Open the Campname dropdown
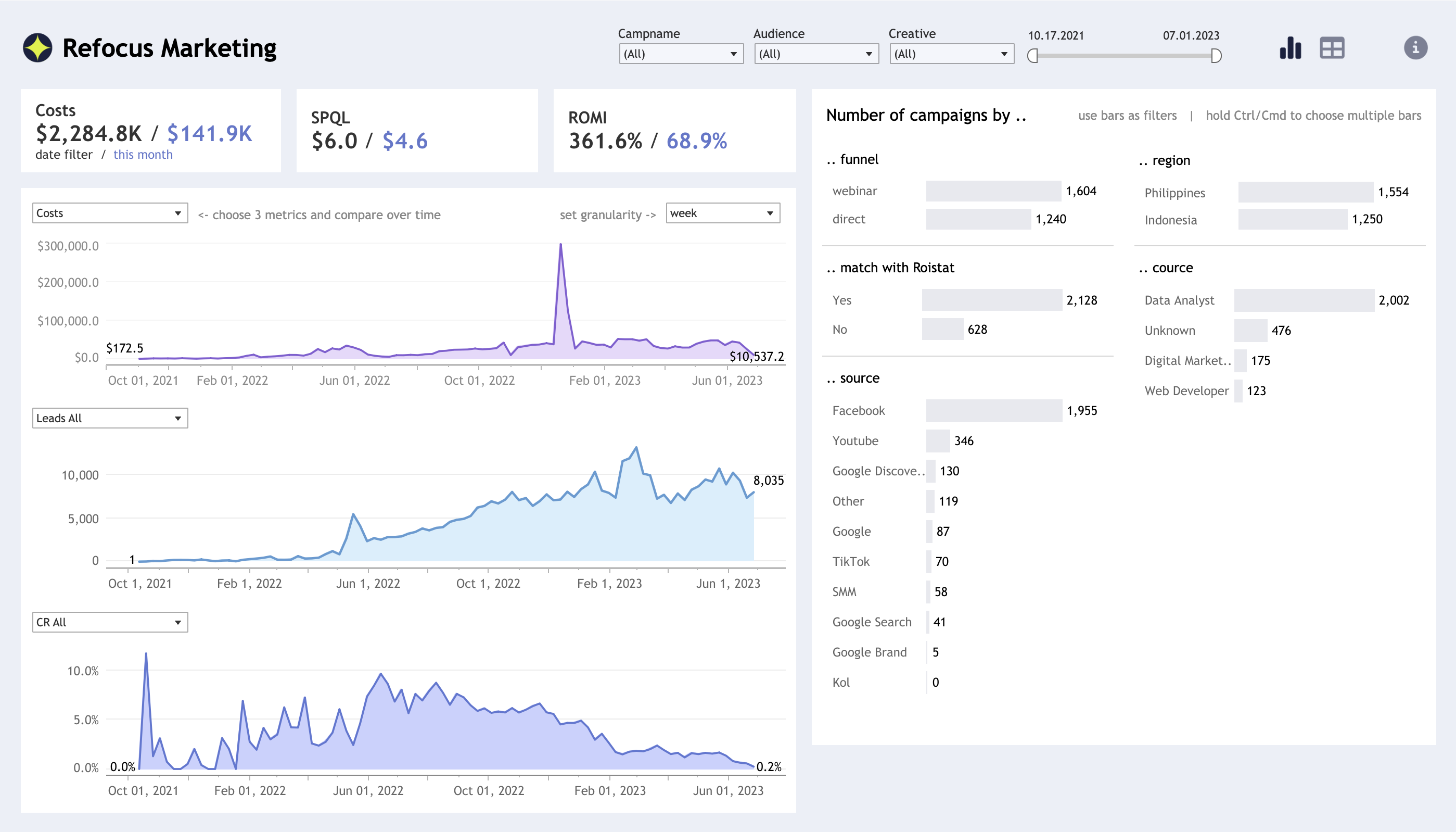This screenshot has height=832, width=1456. (x=681, y=54)
